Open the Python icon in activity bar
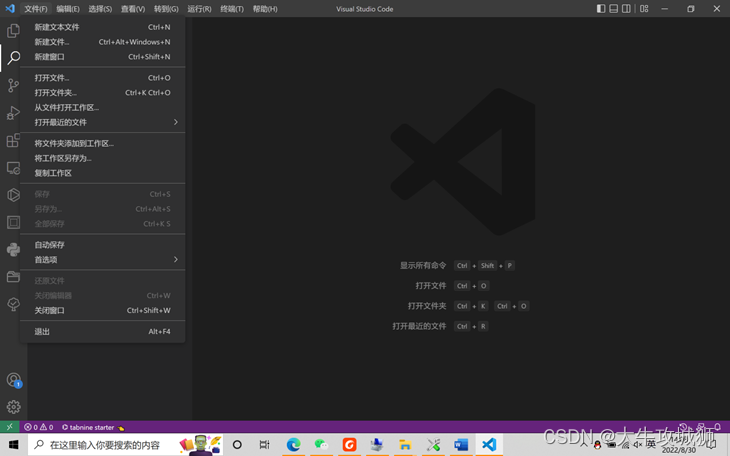This screenshot has height=456, width=730. tap(13, 250)
